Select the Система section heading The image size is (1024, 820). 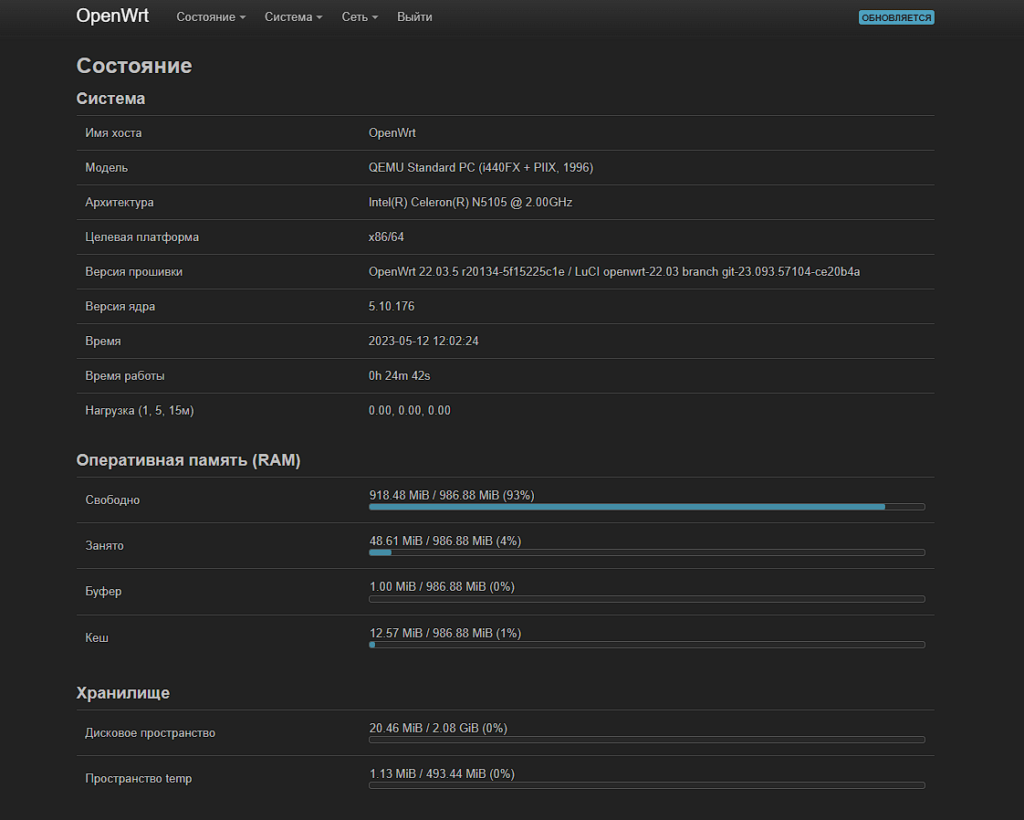click(110, 99)
